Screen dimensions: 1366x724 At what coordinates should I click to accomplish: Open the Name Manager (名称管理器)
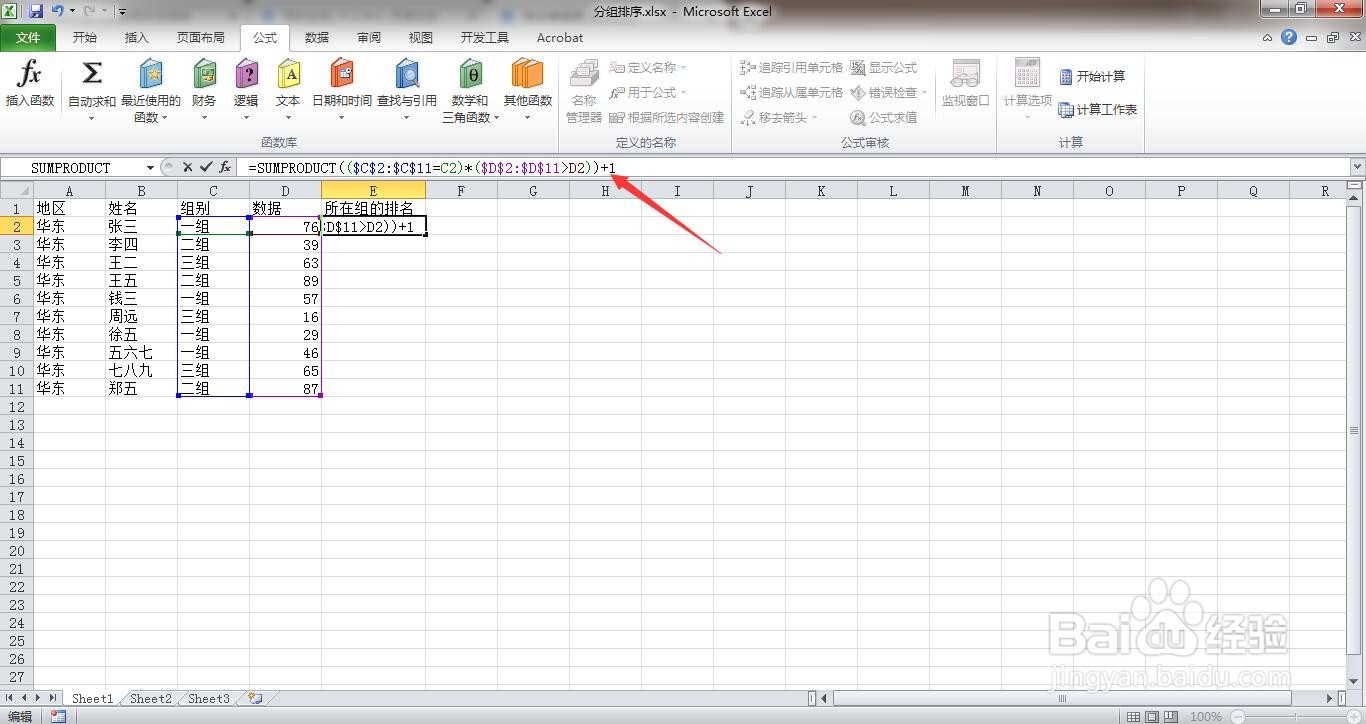coord(584,90)
